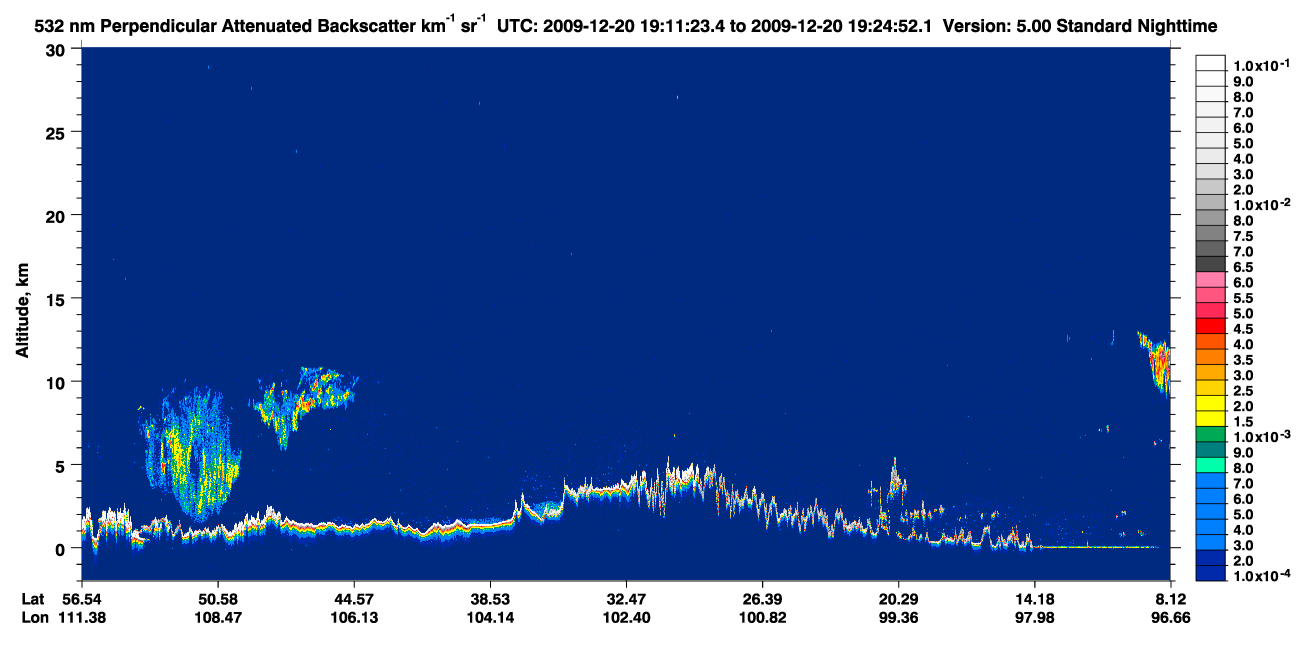Click latitude value 50.58
Viewport: 1300px width, 667px height.
217,599
